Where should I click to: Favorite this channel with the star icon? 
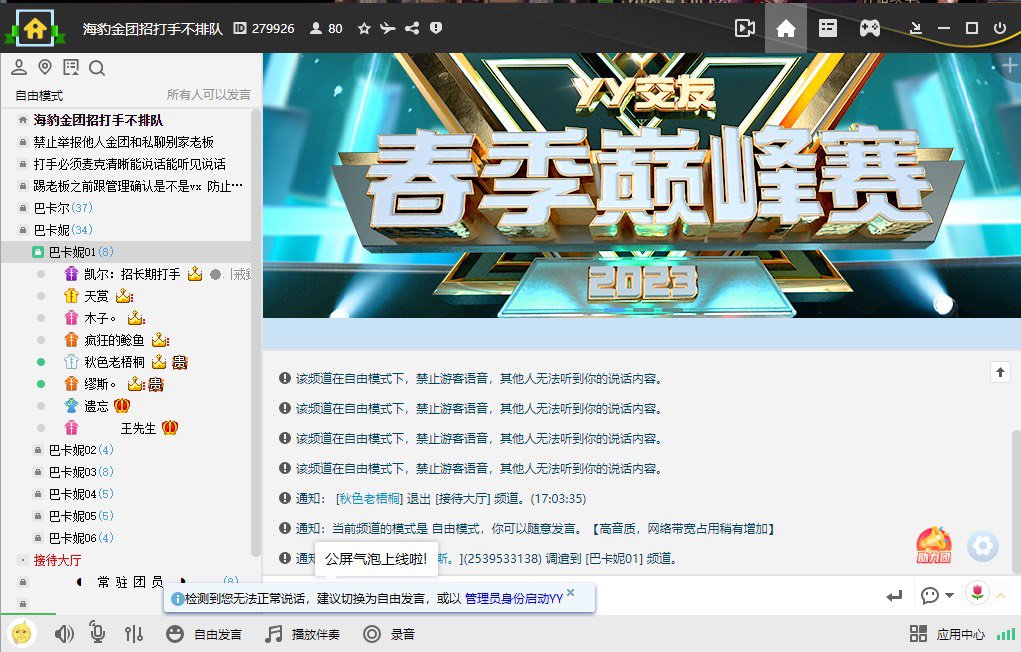(x=364, y=28)
